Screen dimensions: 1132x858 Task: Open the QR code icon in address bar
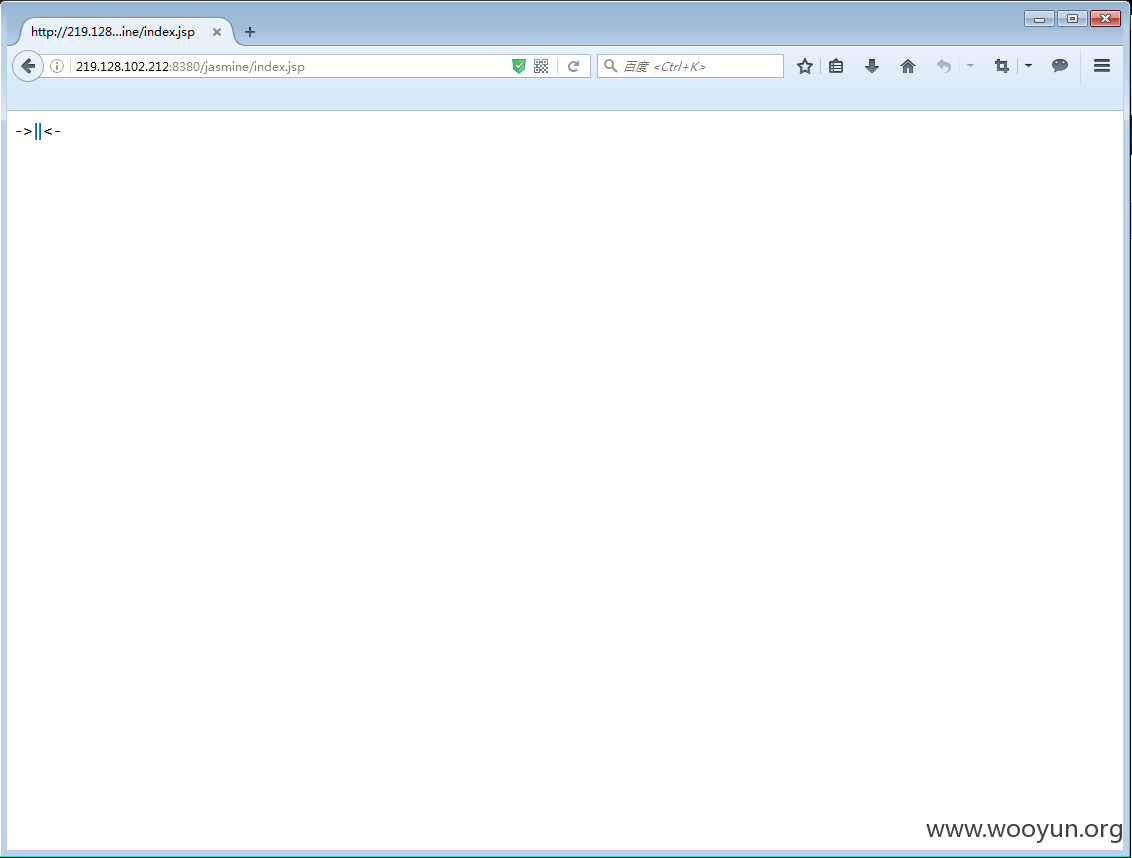pos(541,66)
